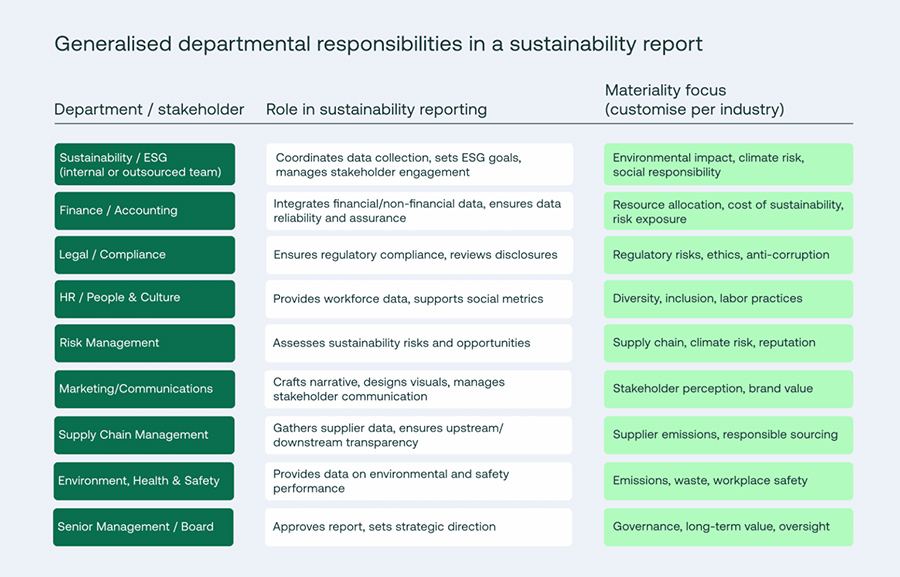
Task: Click the Finance / Accounting green label
Action: (x=144, y=210)
